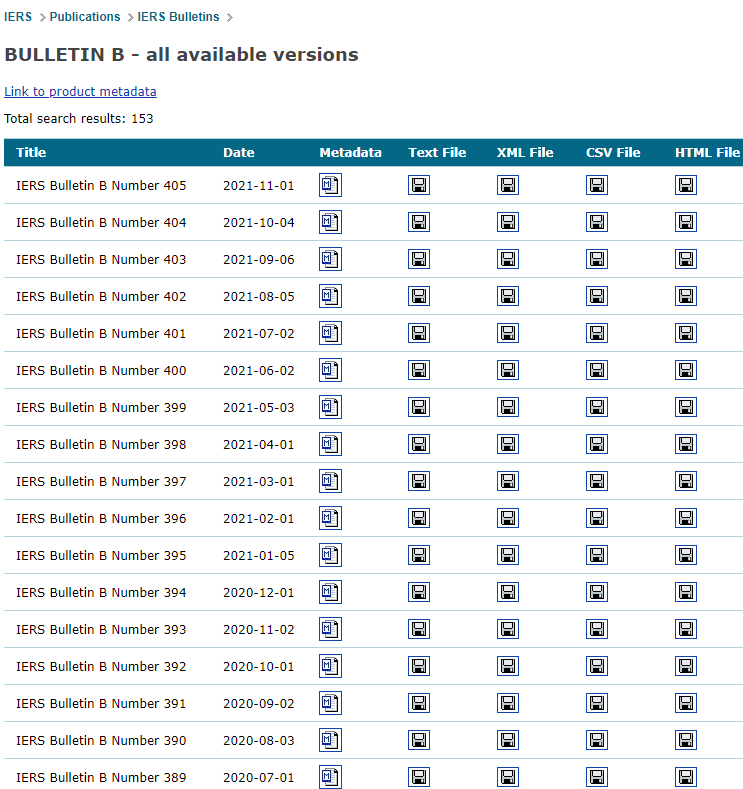Download HTML File for Bulletin Number 400
This screenshot has height=789, width=743.
tap(686, 370)
